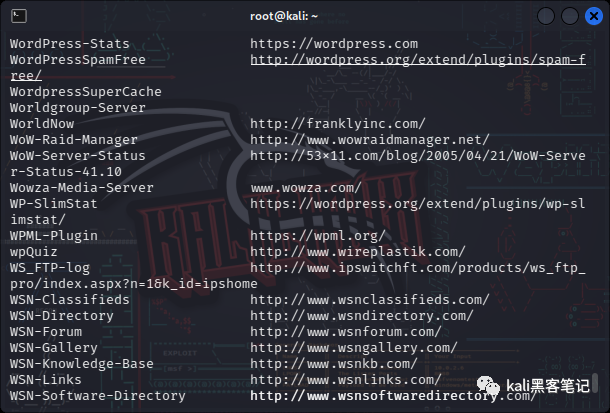
Task: Click the WordPressSpamFree entry name
Action: (x=77, y=60)
